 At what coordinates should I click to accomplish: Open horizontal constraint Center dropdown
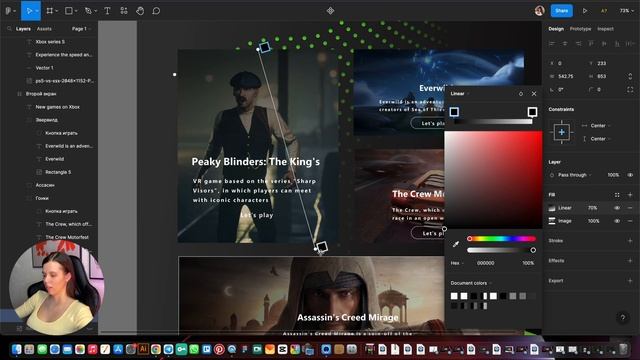[x=596, y=126]
